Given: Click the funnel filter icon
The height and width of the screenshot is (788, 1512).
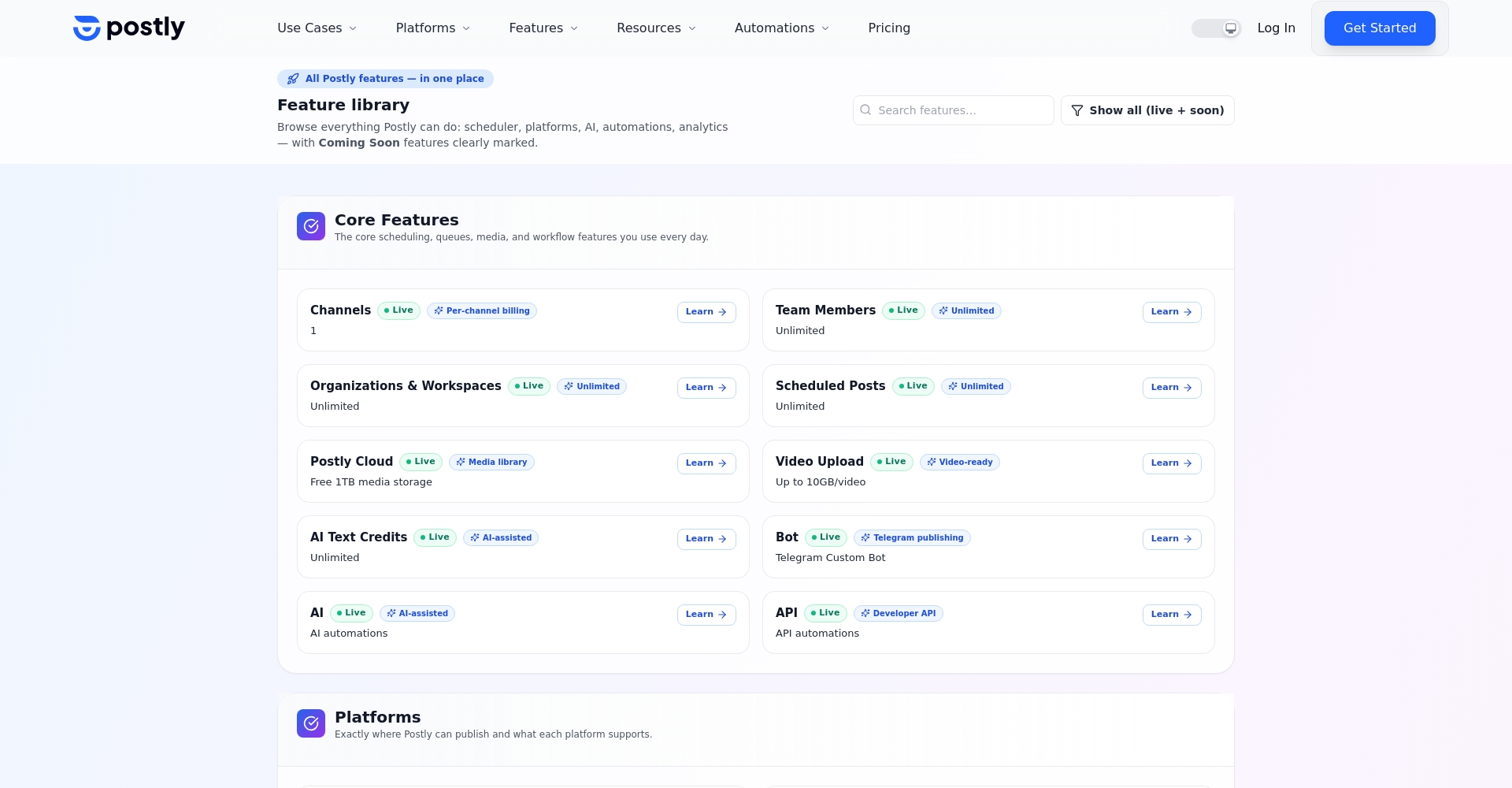Looking at the screenshot, I should click(x=1077, y=110).
